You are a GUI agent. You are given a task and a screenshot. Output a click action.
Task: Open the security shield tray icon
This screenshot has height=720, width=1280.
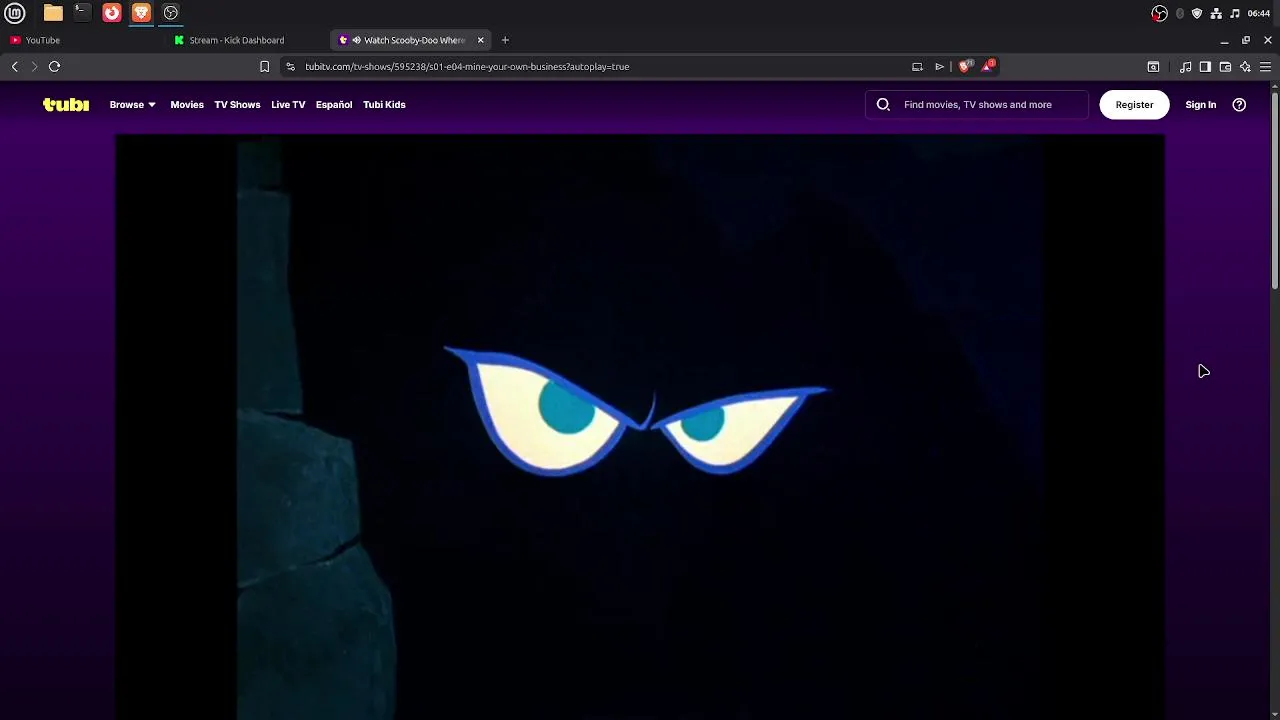tap(1197, 13)
